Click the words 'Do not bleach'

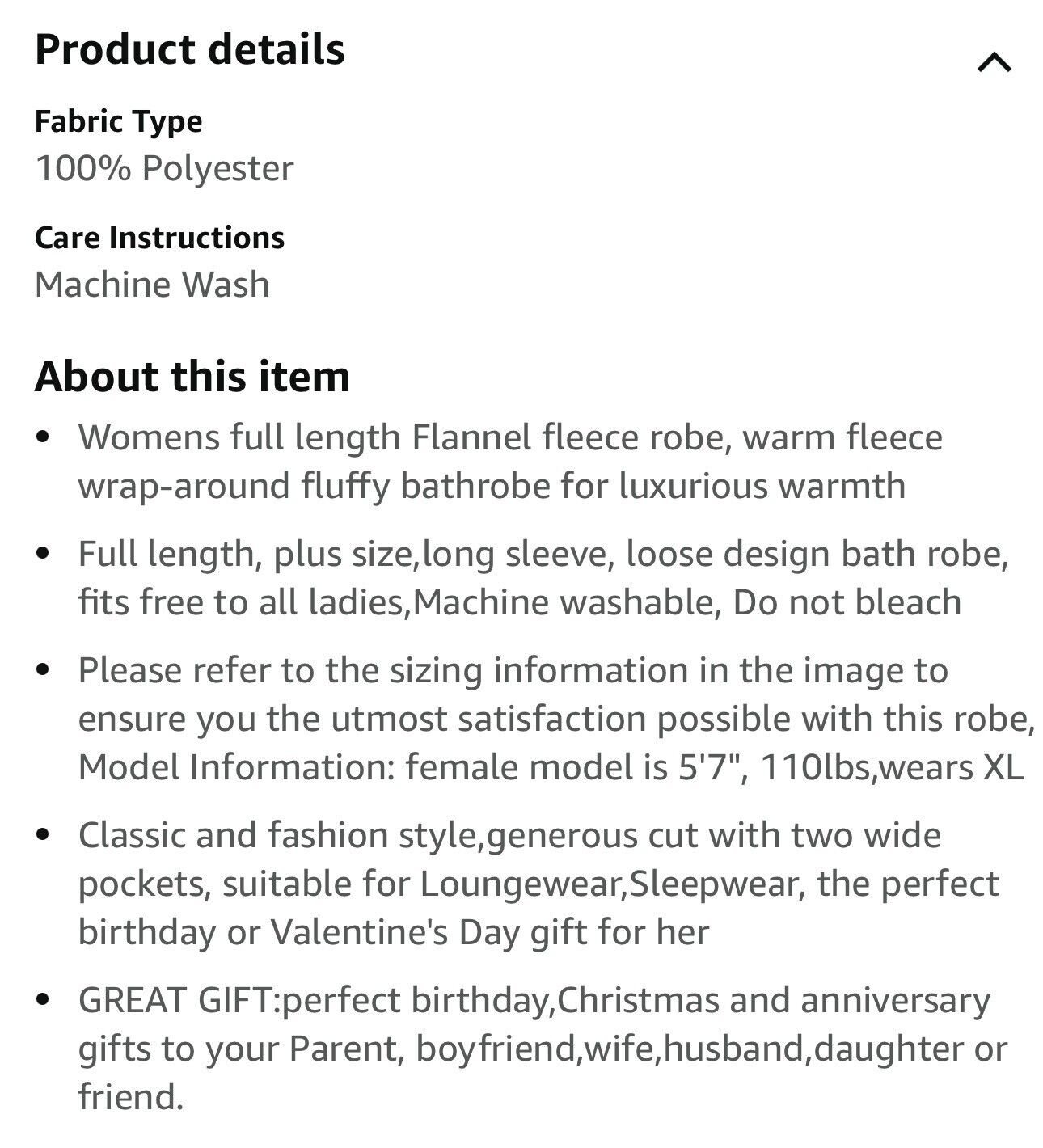[x=847, y=602]
